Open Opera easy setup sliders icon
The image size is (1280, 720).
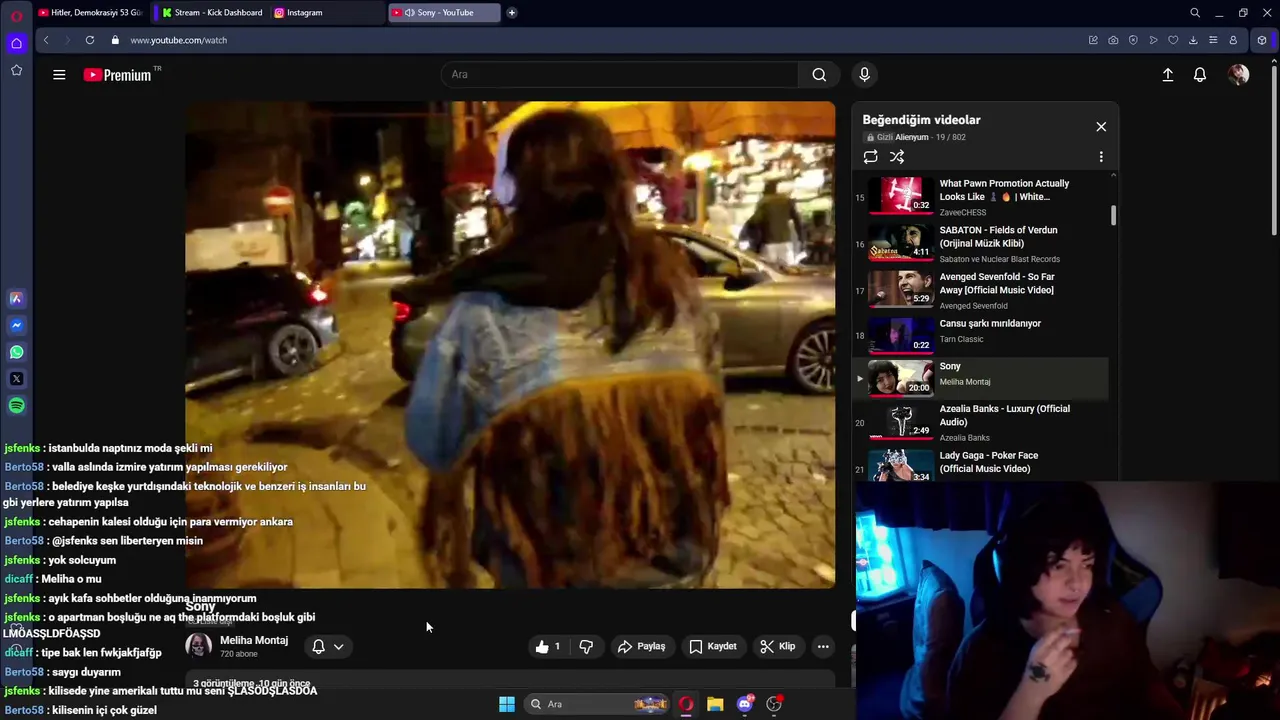1213,40
